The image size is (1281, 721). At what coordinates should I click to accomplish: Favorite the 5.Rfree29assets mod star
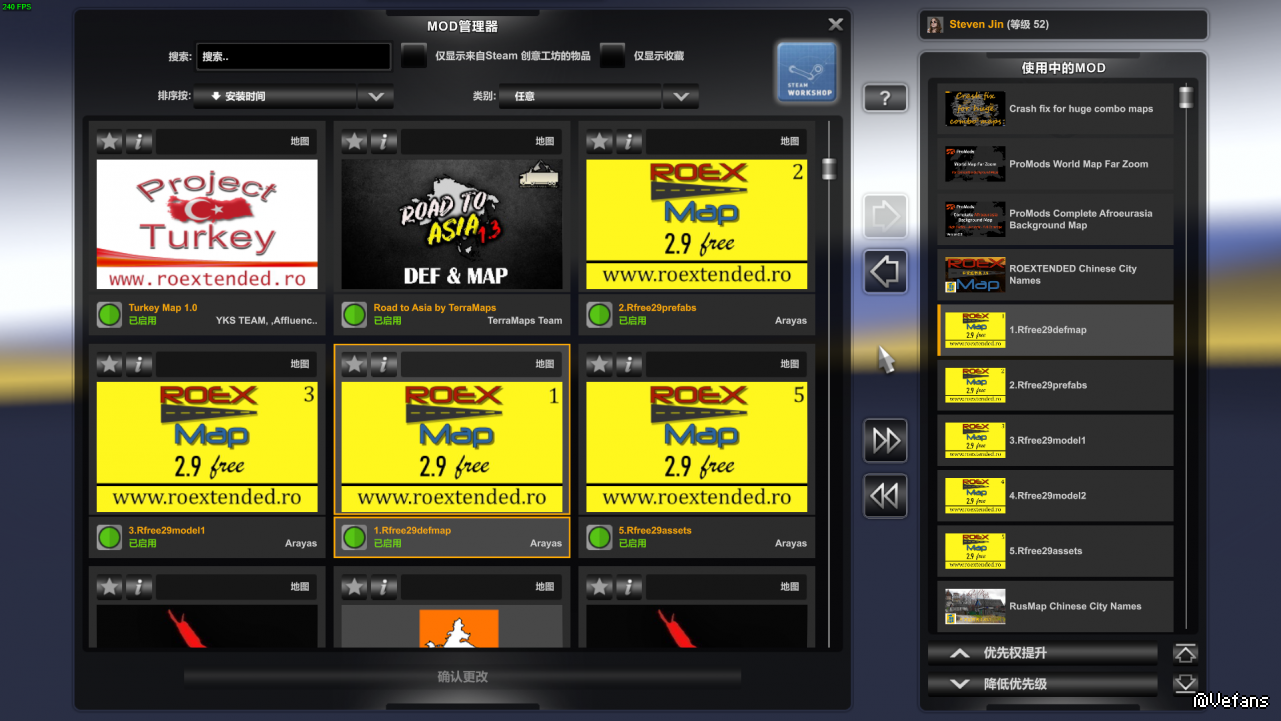click(600, 364)
